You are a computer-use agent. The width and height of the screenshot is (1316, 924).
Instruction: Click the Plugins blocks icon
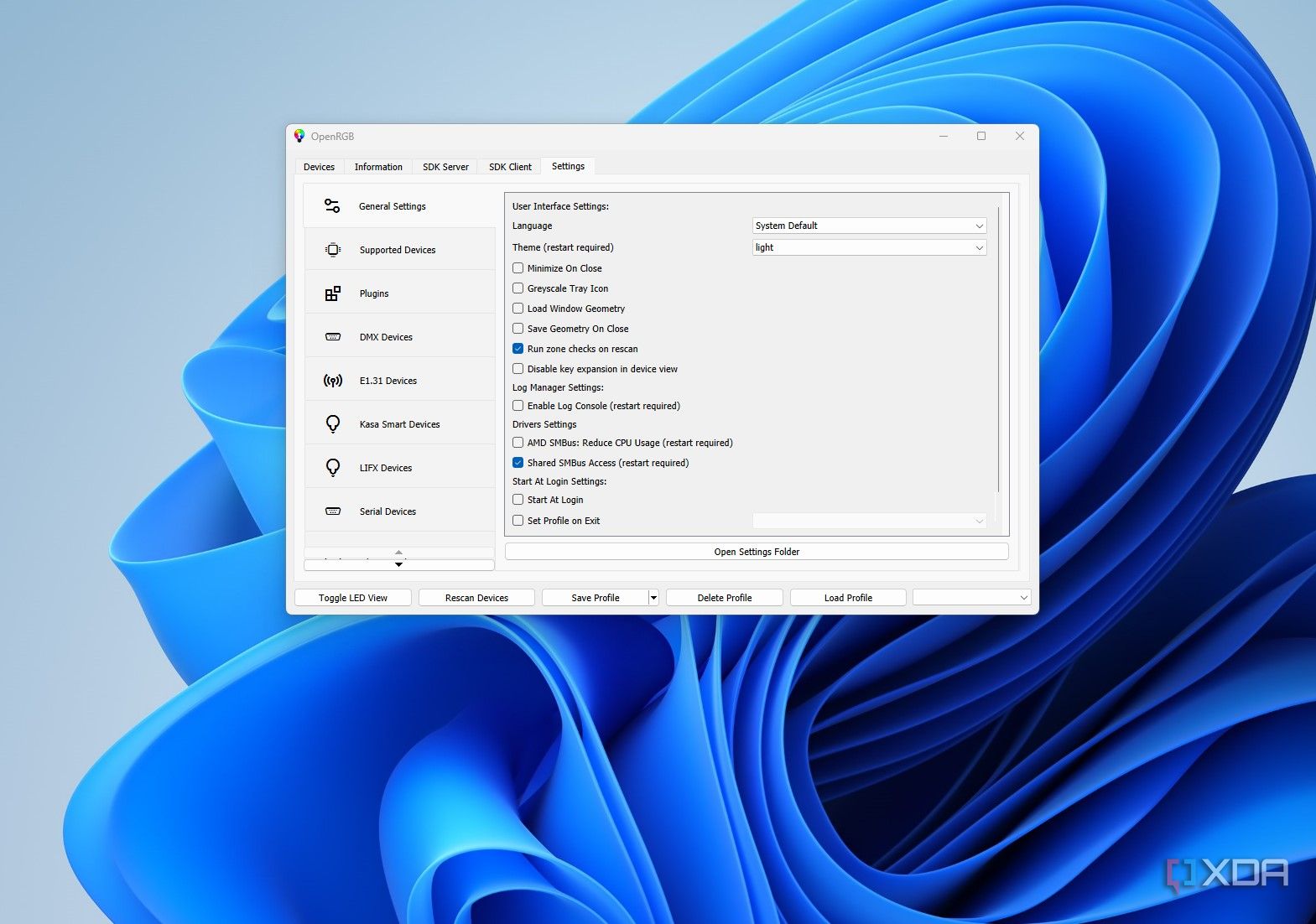[x=333, y=293]
